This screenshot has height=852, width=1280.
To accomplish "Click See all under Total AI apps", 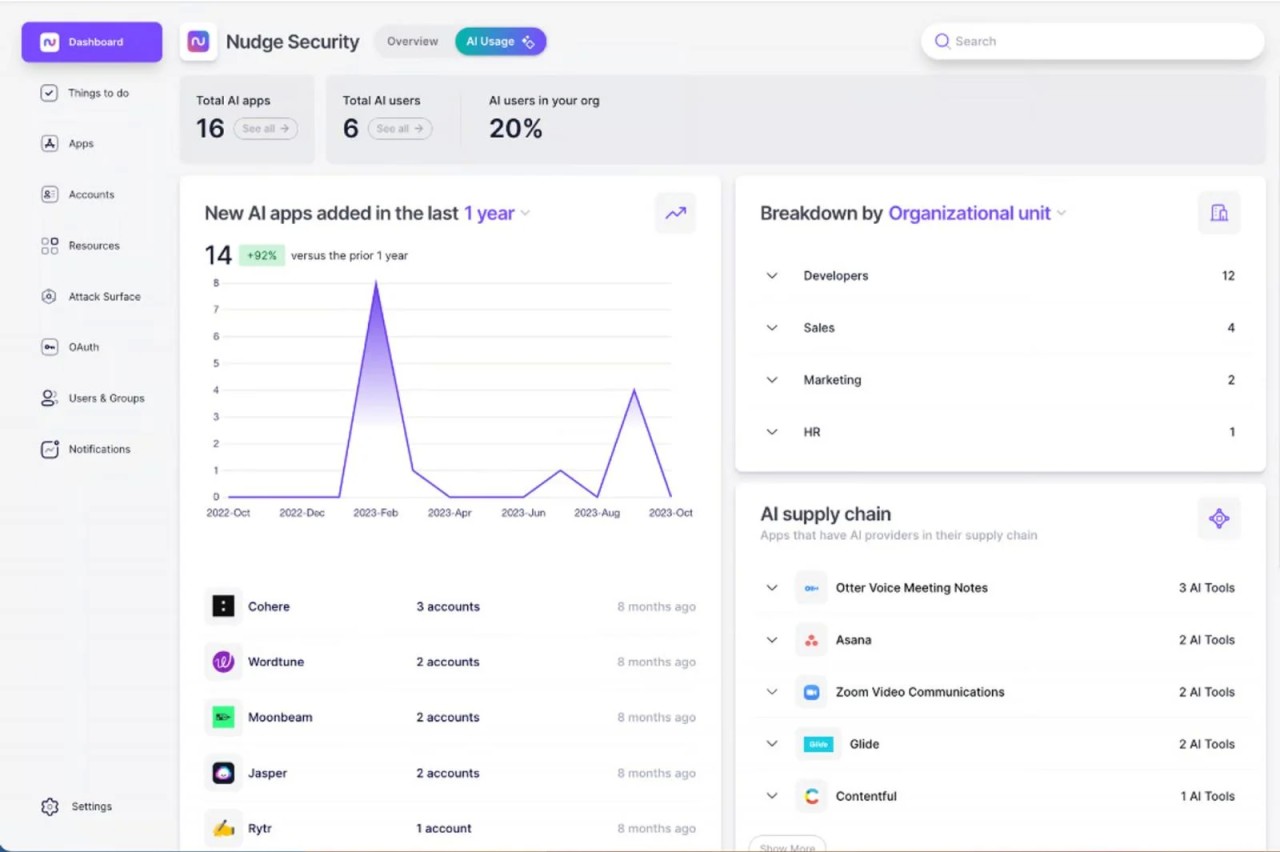I will (265, 128).
